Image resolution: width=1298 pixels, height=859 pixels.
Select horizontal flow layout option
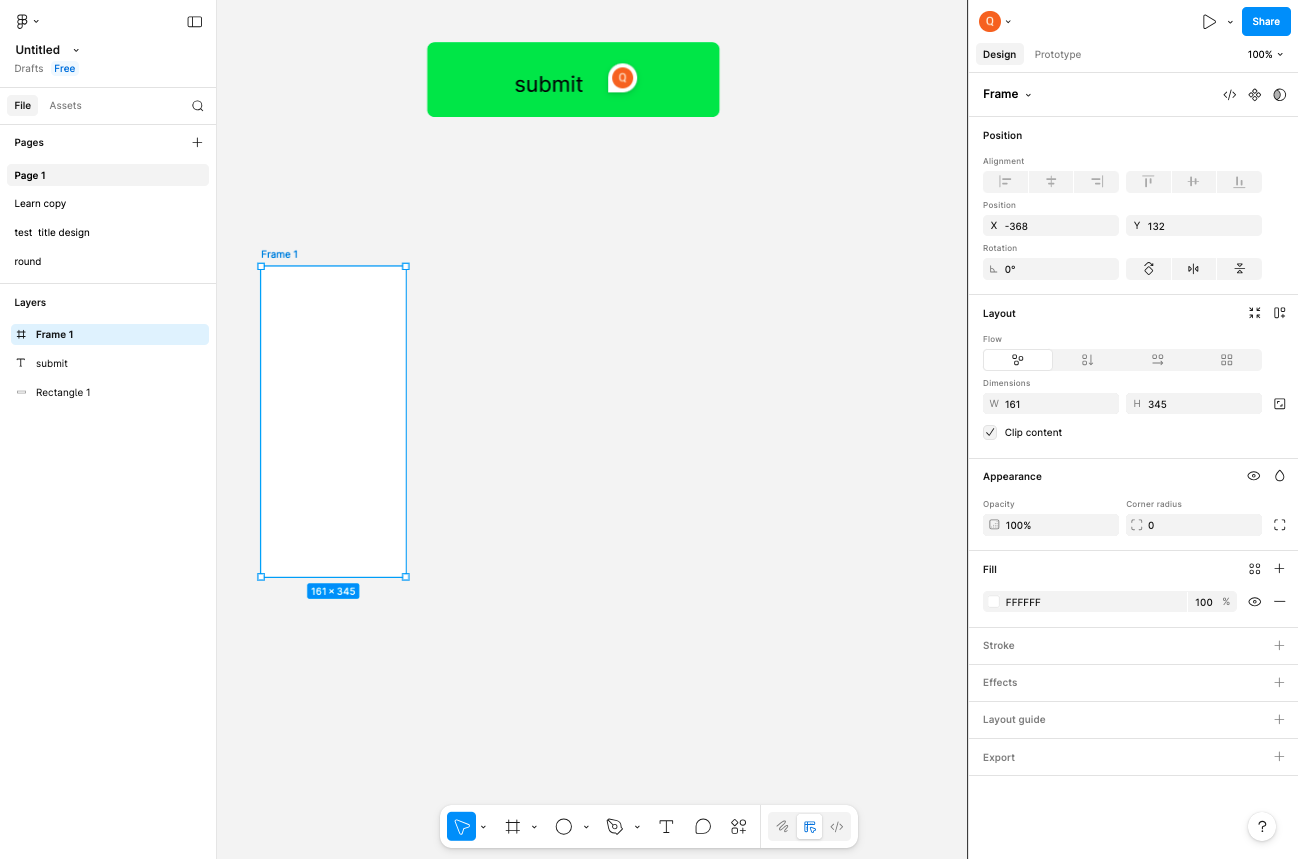1157,360
